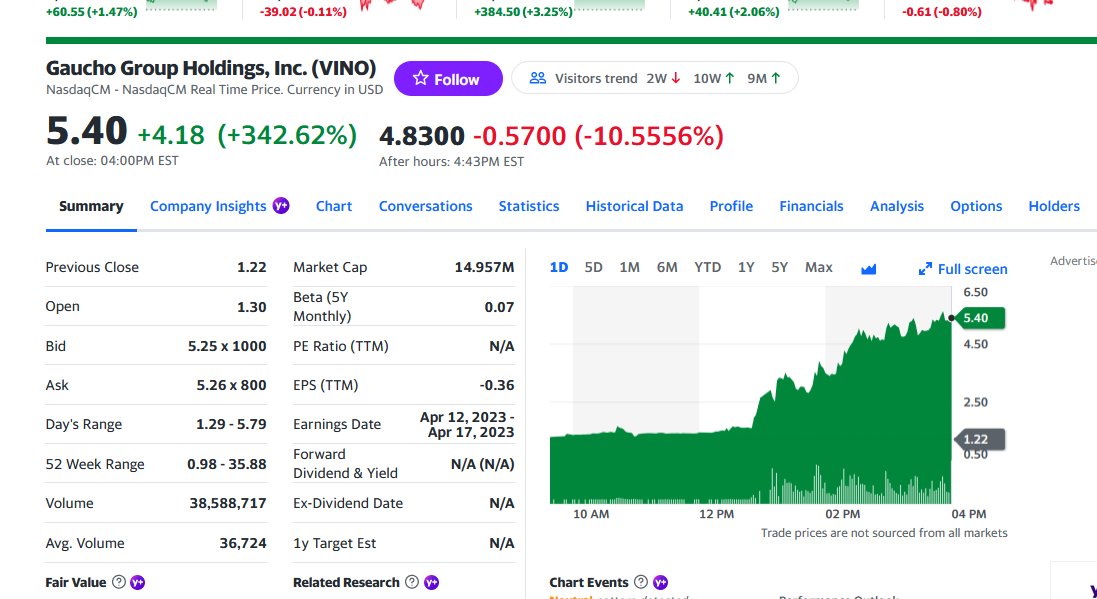The width and height of the screenshot is (1097, 599).
Task: Click the Volume value 38,588,717
Action: [228, 504]
